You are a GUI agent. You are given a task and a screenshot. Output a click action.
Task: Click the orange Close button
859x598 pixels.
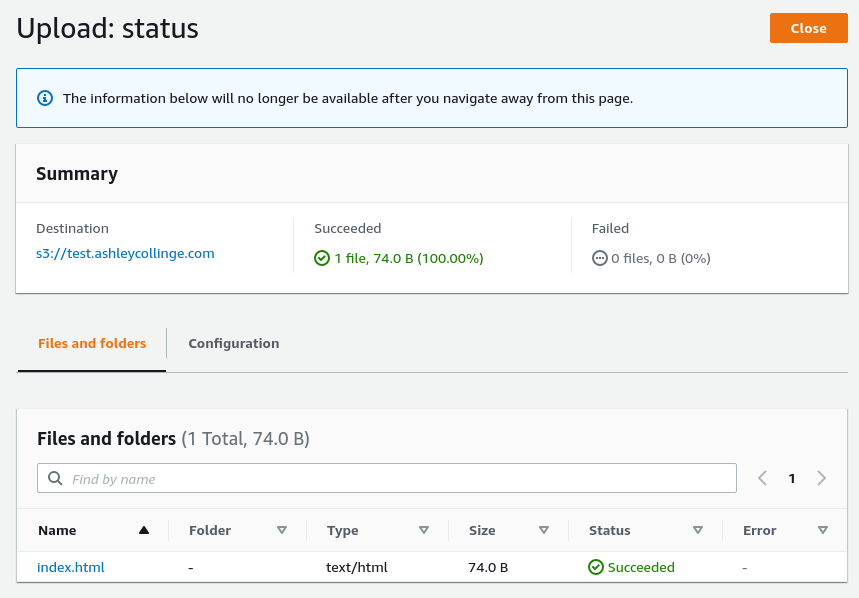click(x=808, y=28)
